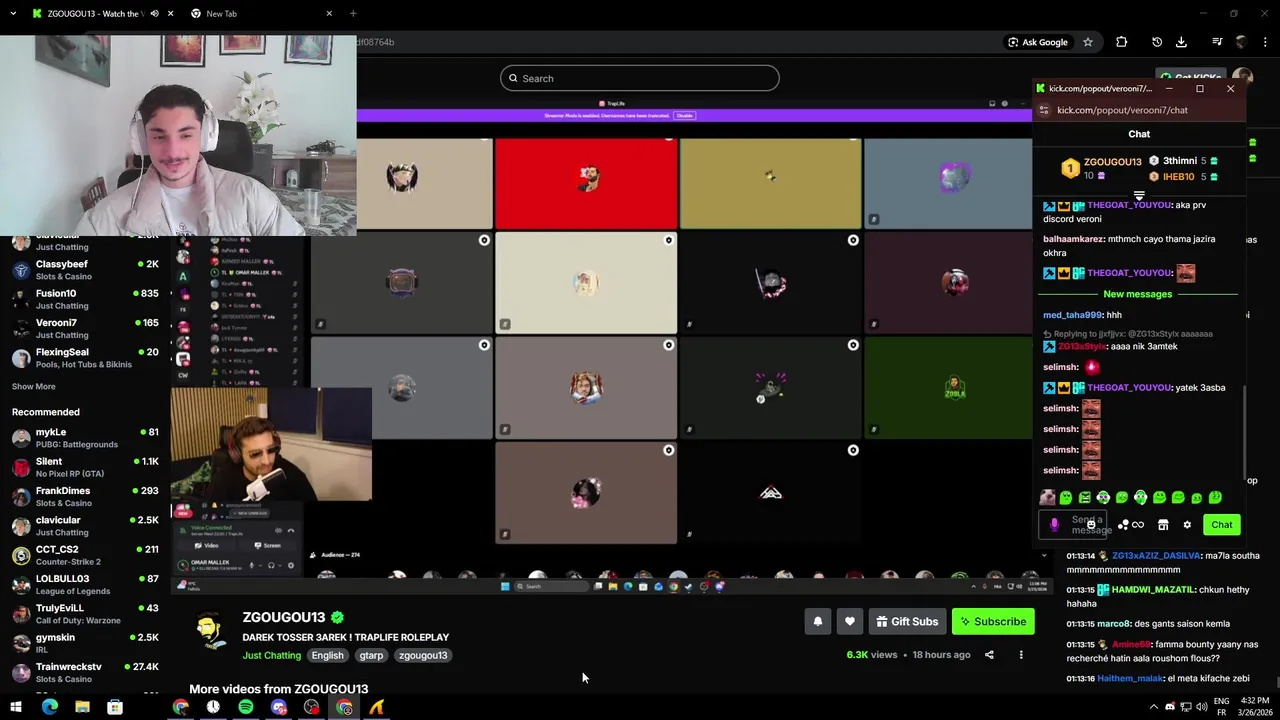The image size is (1280, 720).
Task: Click ENG FR language indicator
Action: click(1221, 707)
